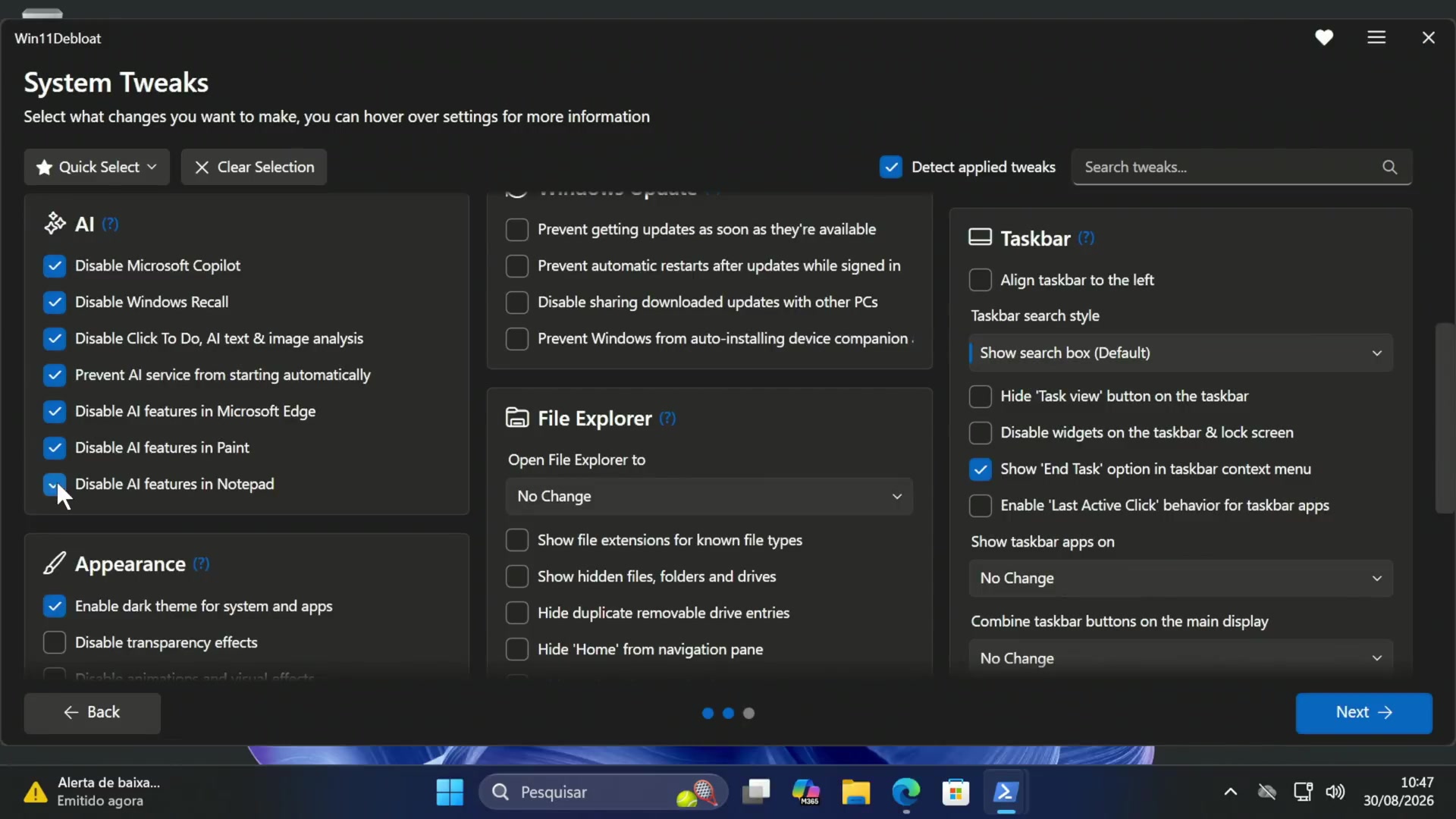Click the PowerShell taskbar icon
Screen dimensions: 1456x819
click(x=1006, y=792)
